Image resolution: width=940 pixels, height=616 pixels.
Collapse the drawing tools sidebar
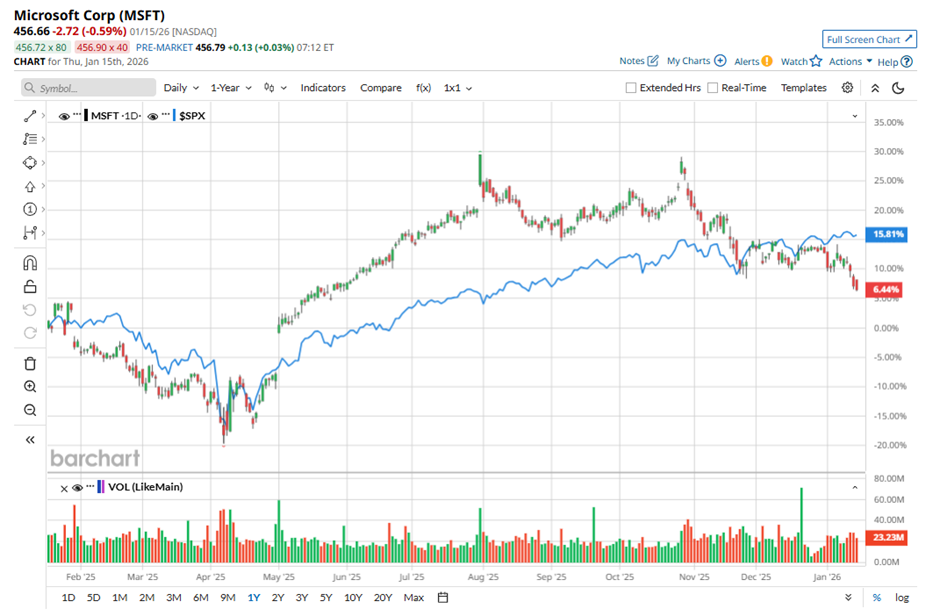[x=30, y=440]
